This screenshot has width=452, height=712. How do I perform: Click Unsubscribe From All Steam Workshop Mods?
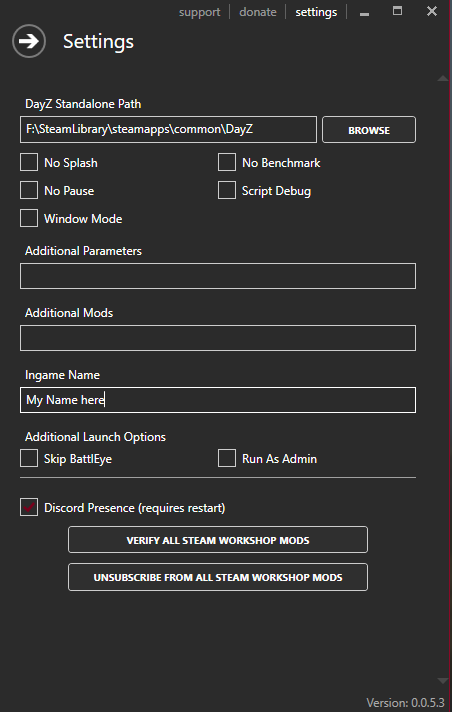[218, 577]
